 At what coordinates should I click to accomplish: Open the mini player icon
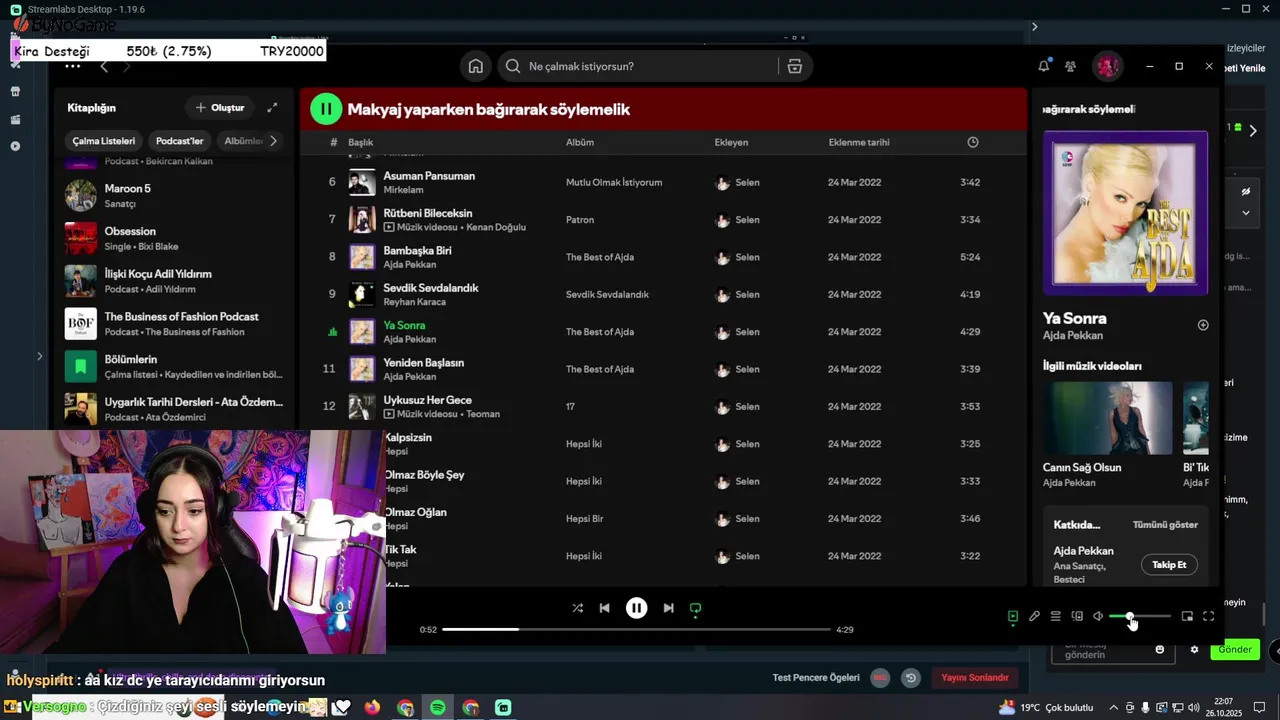(1187, 617)
